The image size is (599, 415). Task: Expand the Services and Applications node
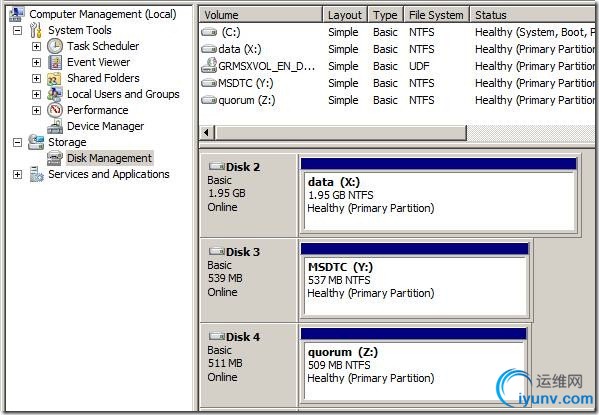click(x=18, y=175)
